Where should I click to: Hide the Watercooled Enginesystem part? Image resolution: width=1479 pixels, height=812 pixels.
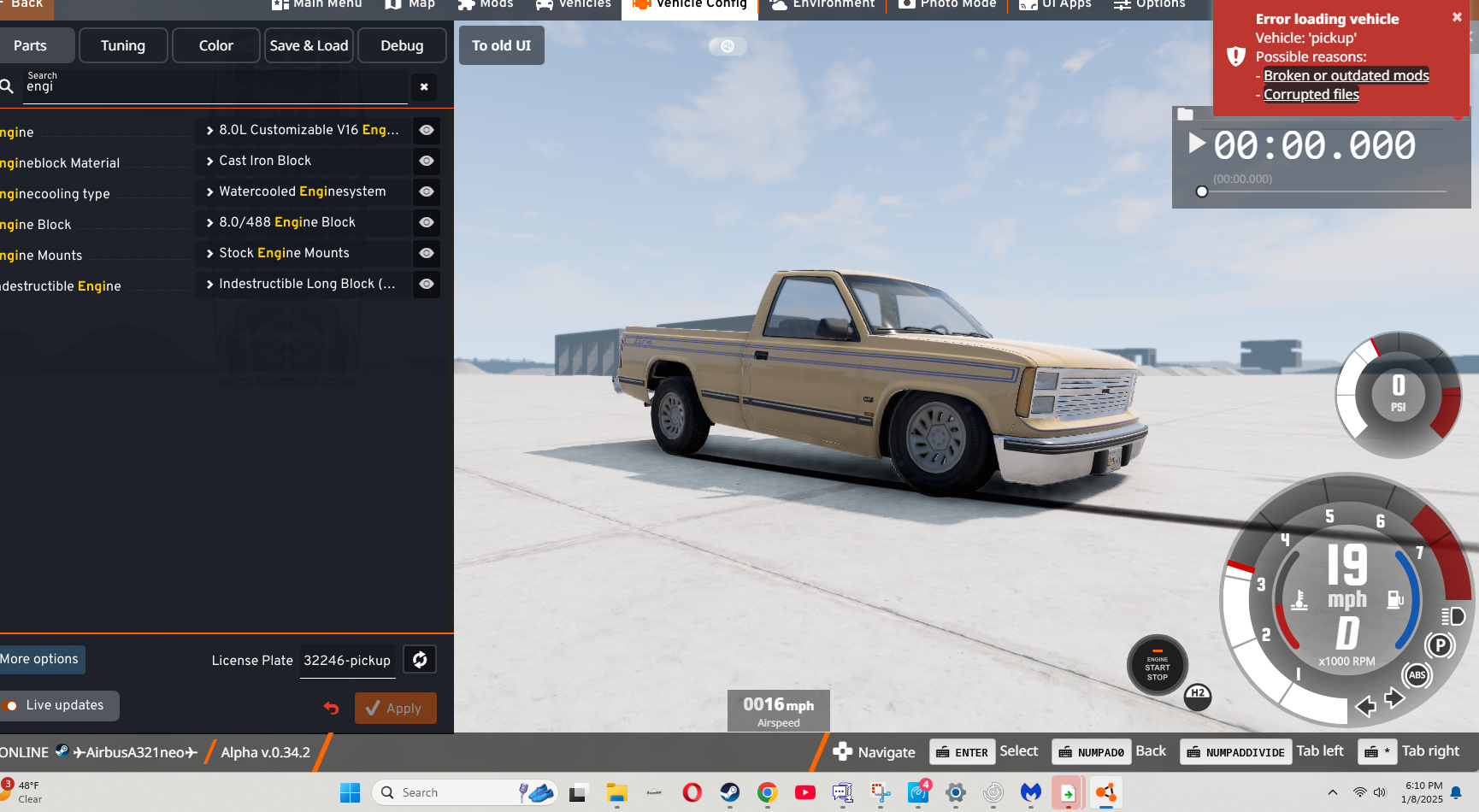[427, 191]
